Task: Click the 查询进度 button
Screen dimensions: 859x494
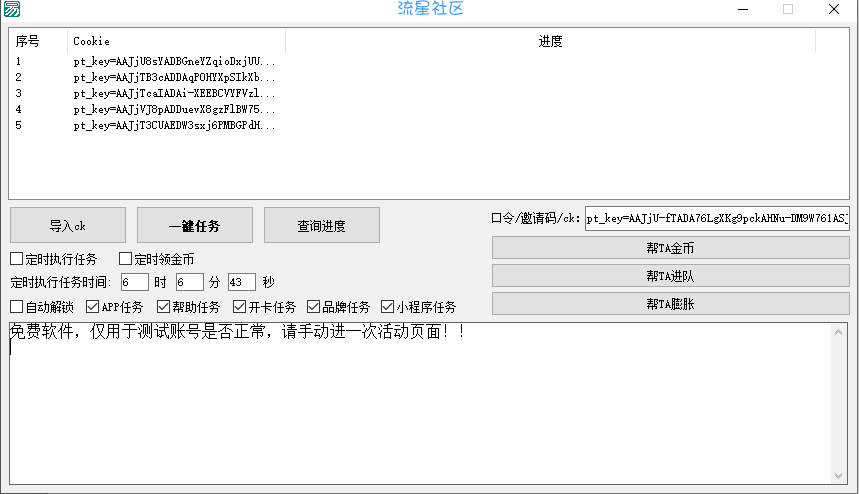Action: 321,225
